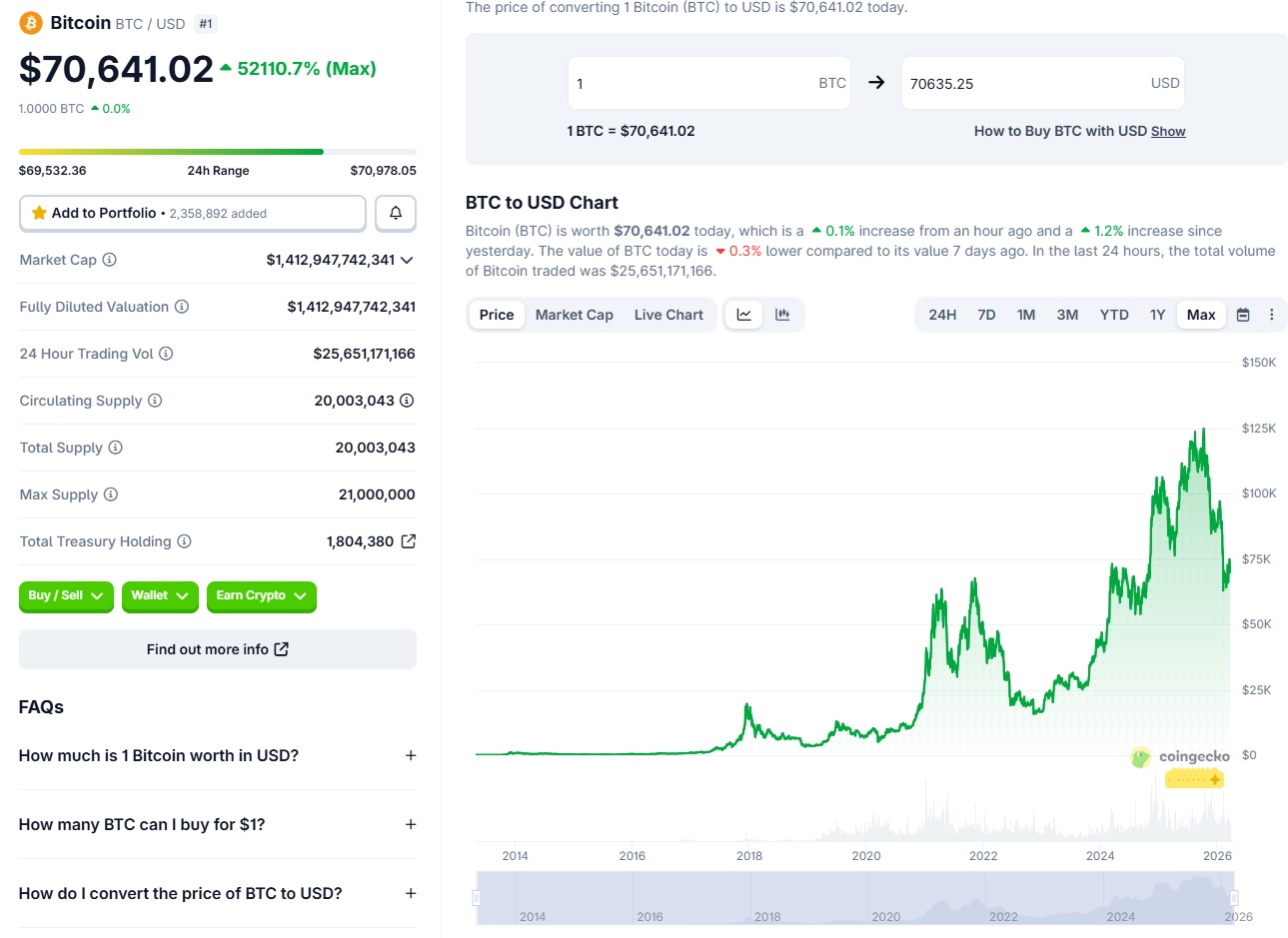1288x938 pixels.
Task: Open the Buy / Sell dropdown
Action: click(x=66, y=596)
